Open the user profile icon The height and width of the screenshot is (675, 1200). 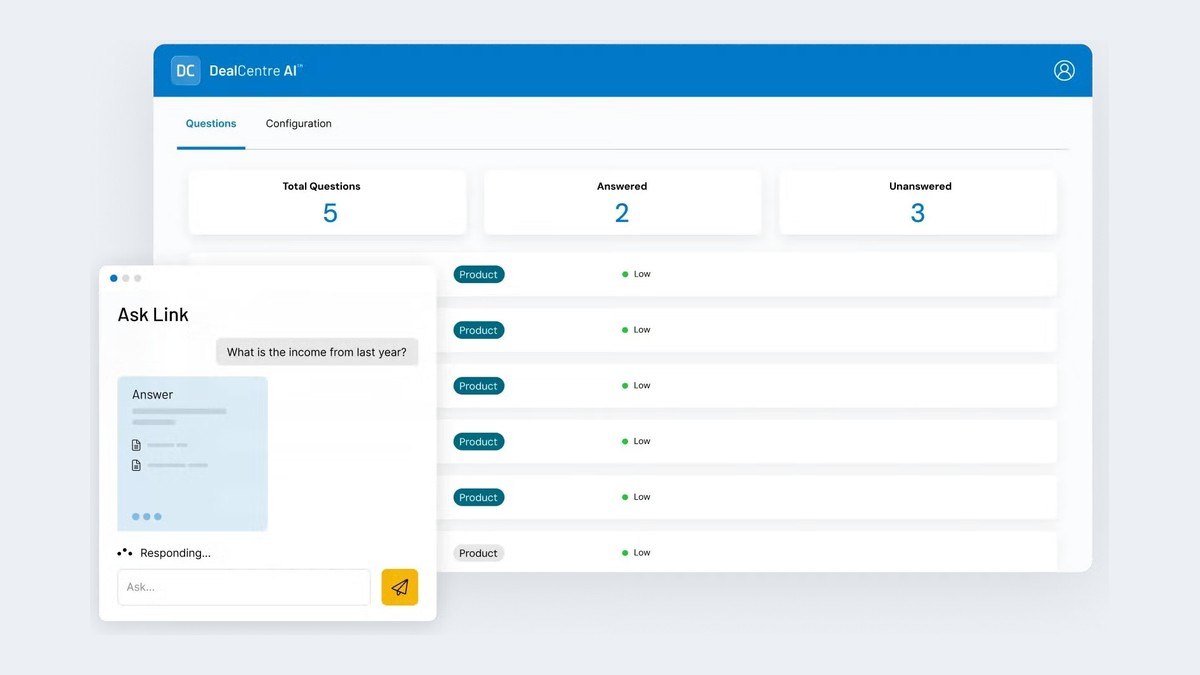tap(1064, 70)
